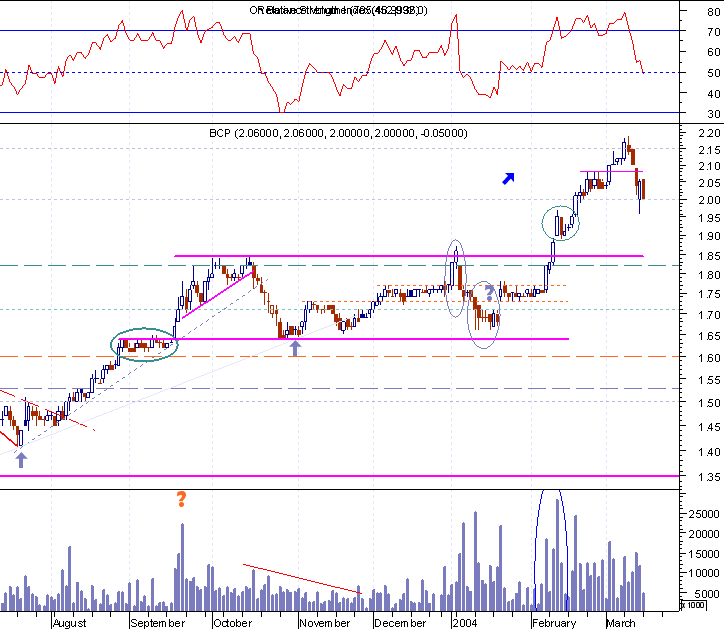Click the 1.60 price axis label
Image resolution: width=724 pixels, height=629 pixels.
click(710, 358)
